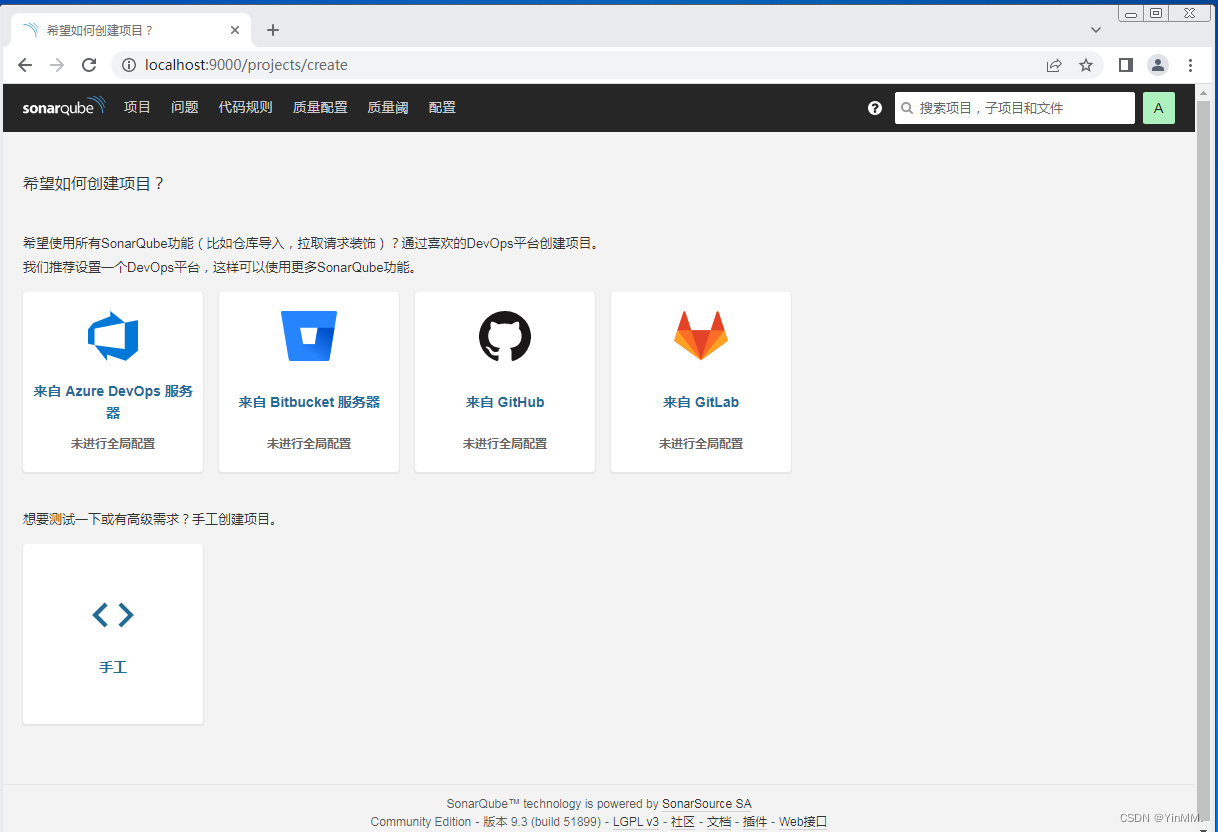
Task: Click the GitLab fox icon
Action: (701, 336)
